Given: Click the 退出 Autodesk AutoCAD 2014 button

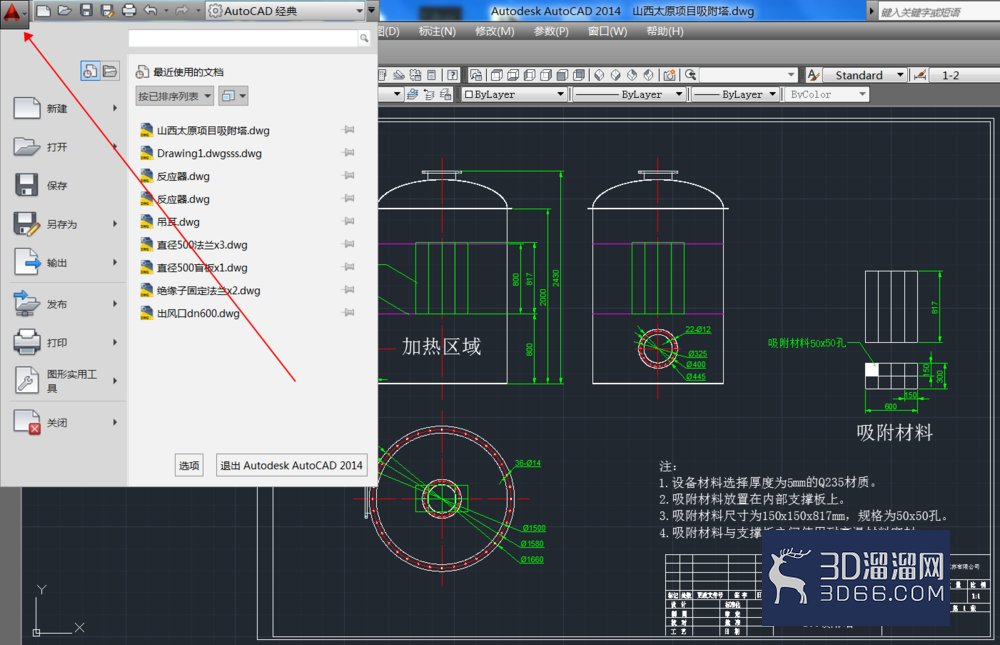Looking at the screenshot, I should [x=291, y=465].
